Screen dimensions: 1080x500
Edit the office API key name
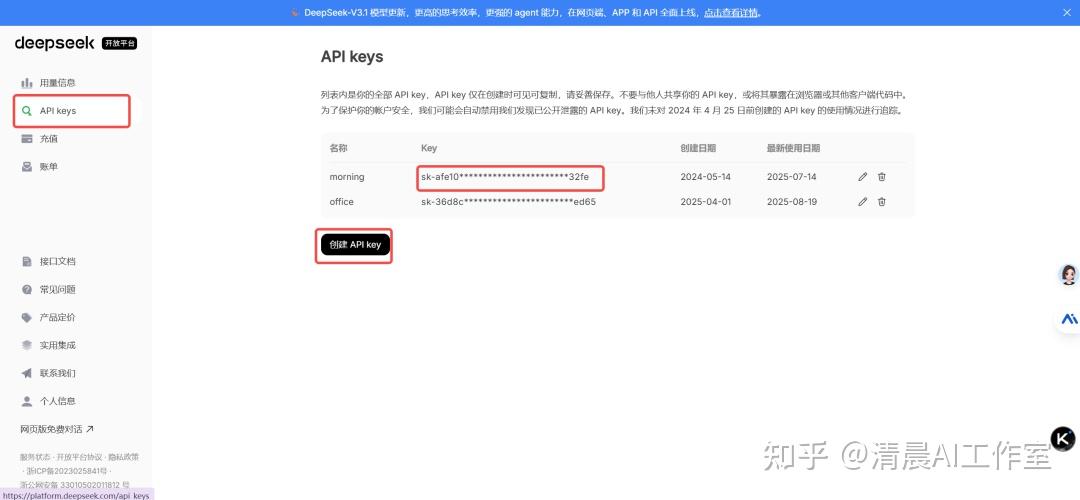pos(862,202)
